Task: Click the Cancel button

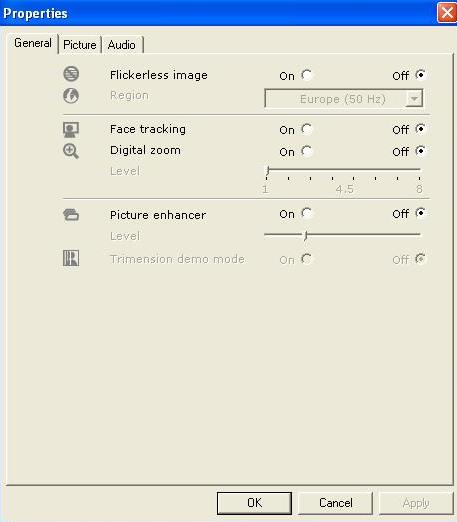Action: pyautogui.click(x=335, y=503)
